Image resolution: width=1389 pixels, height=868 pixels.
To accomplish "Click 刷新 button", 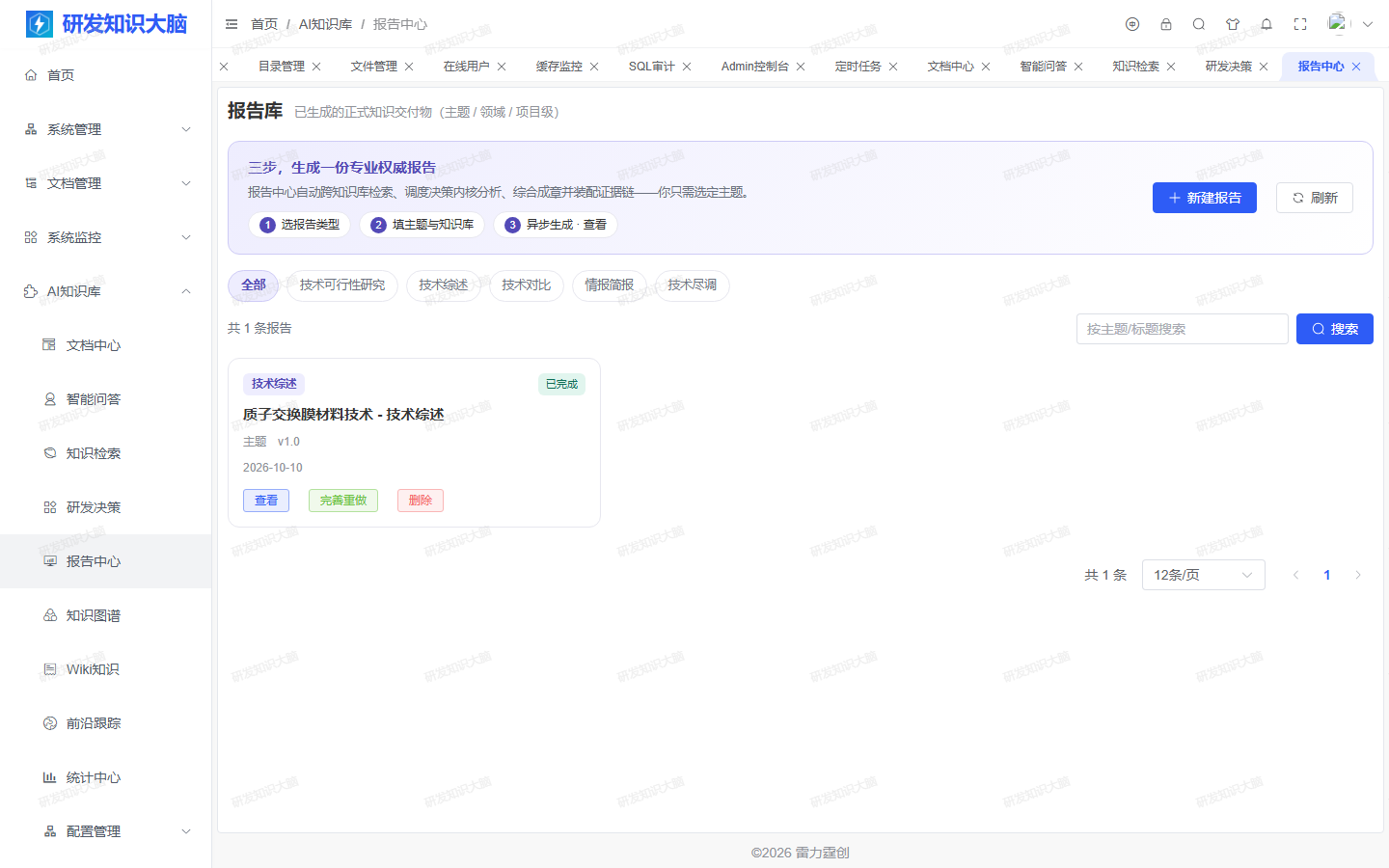I will [1314, 198].
